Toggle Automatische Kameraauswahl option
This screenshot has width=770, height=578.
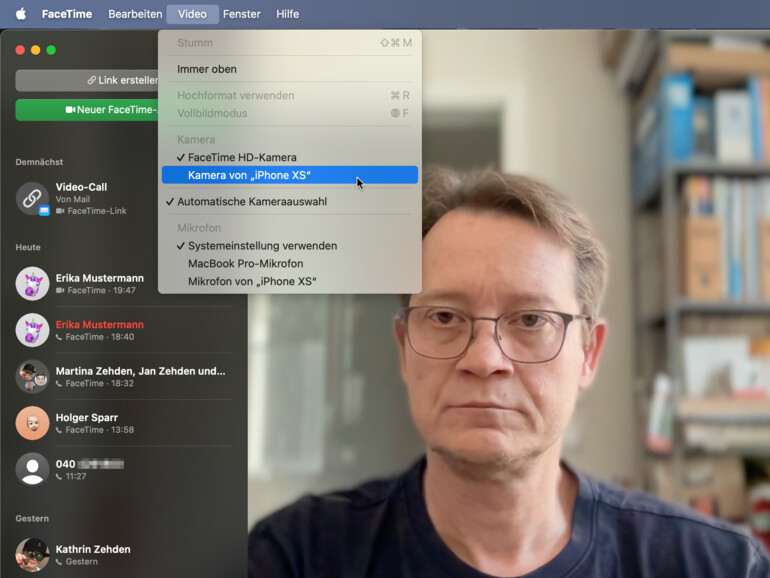tap(290, 201)
